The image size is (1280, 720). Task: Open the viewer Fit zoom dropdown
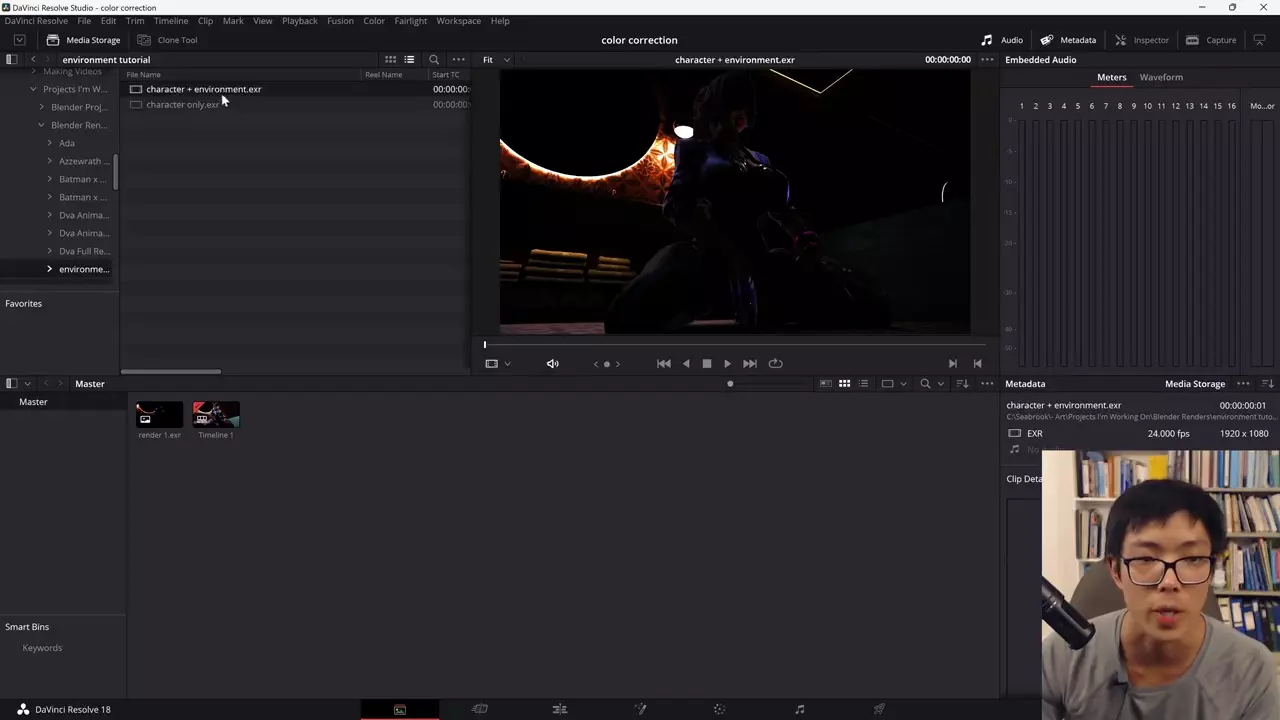coord(496,60)
